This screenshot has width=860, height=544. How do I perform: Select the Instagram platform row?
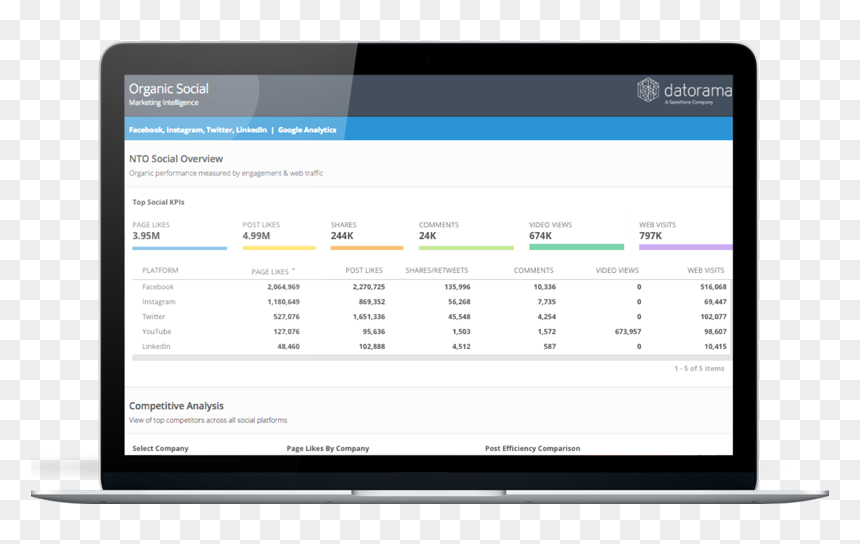[432, 302]
